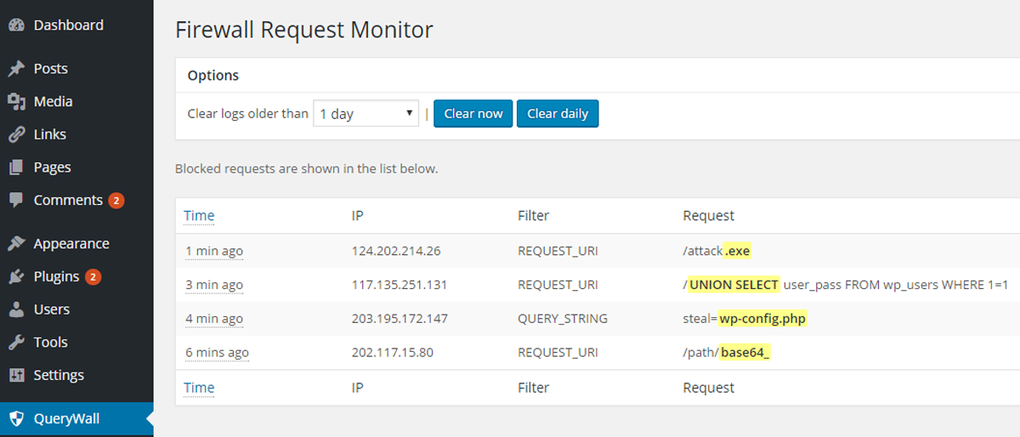Screen dimensions: 1020x437
Task: Click the Plugins update count badge
Action: pos(93,277)
